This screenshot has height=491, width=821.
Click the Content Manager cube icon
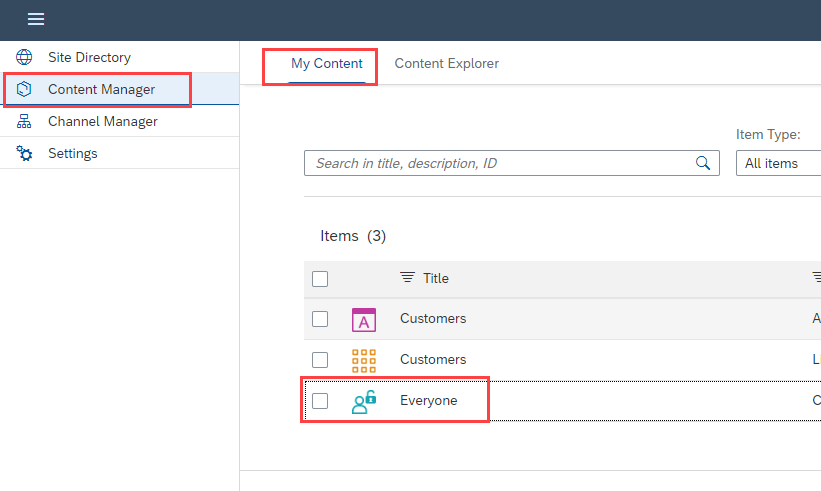tap(25, 89)
